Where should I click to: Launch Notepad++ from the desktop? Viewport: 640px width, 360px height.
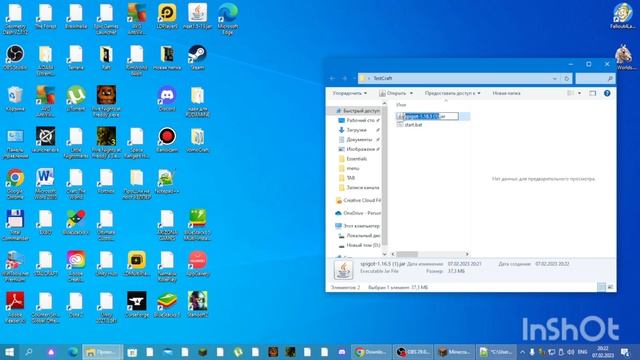pyautogui.click(x=167, y=182)
